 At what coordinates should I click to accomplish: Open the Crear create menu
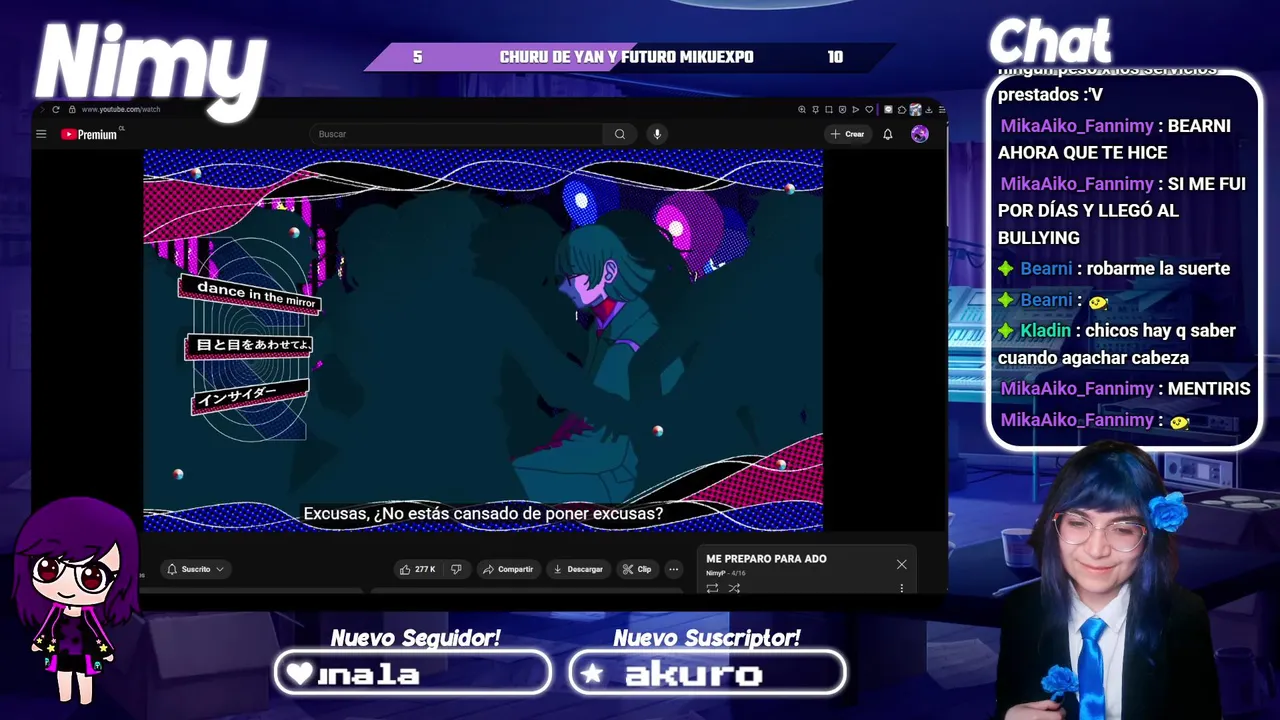coord(847,134)
